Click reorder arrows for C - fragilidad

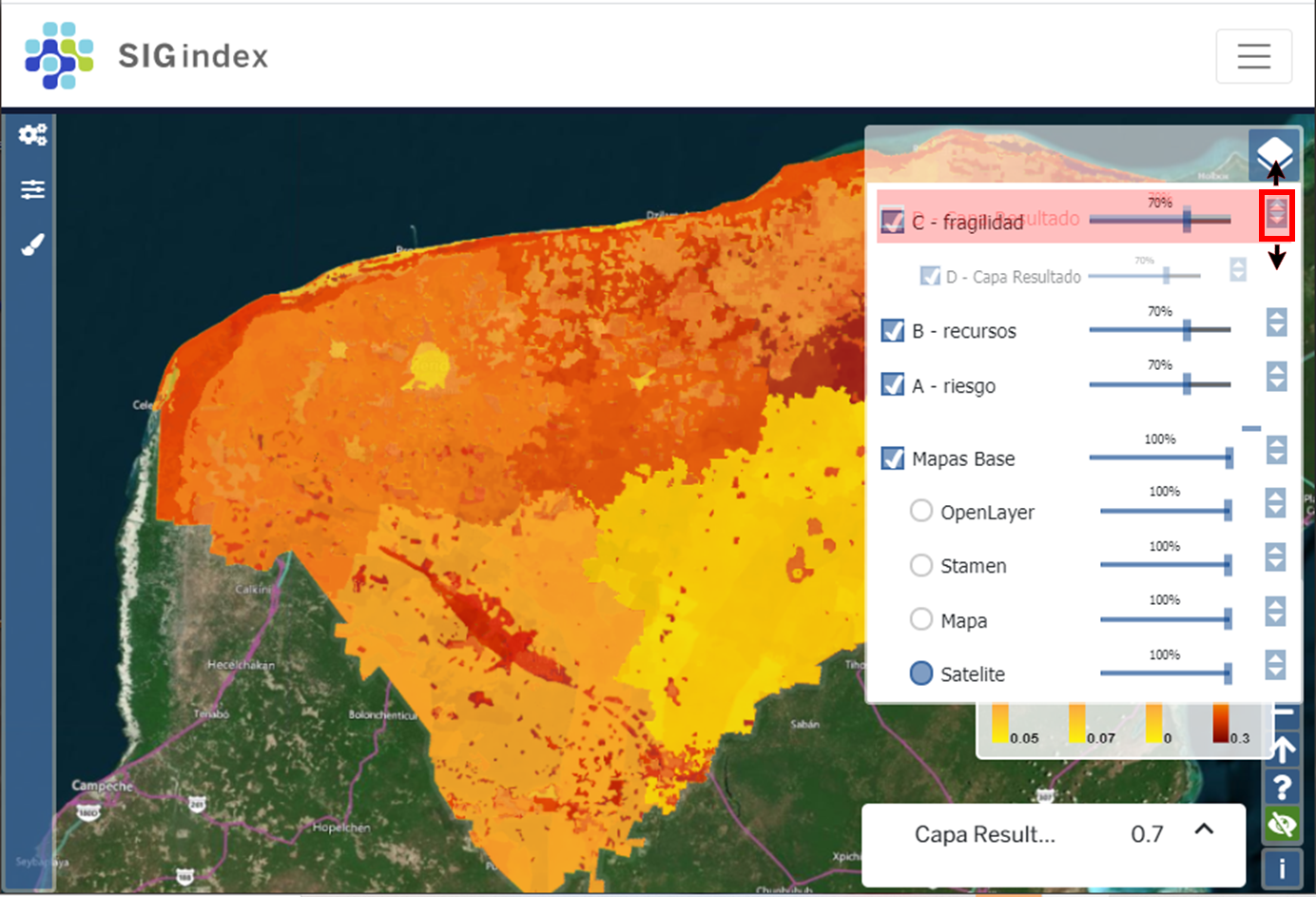(x=1276, y=215)
